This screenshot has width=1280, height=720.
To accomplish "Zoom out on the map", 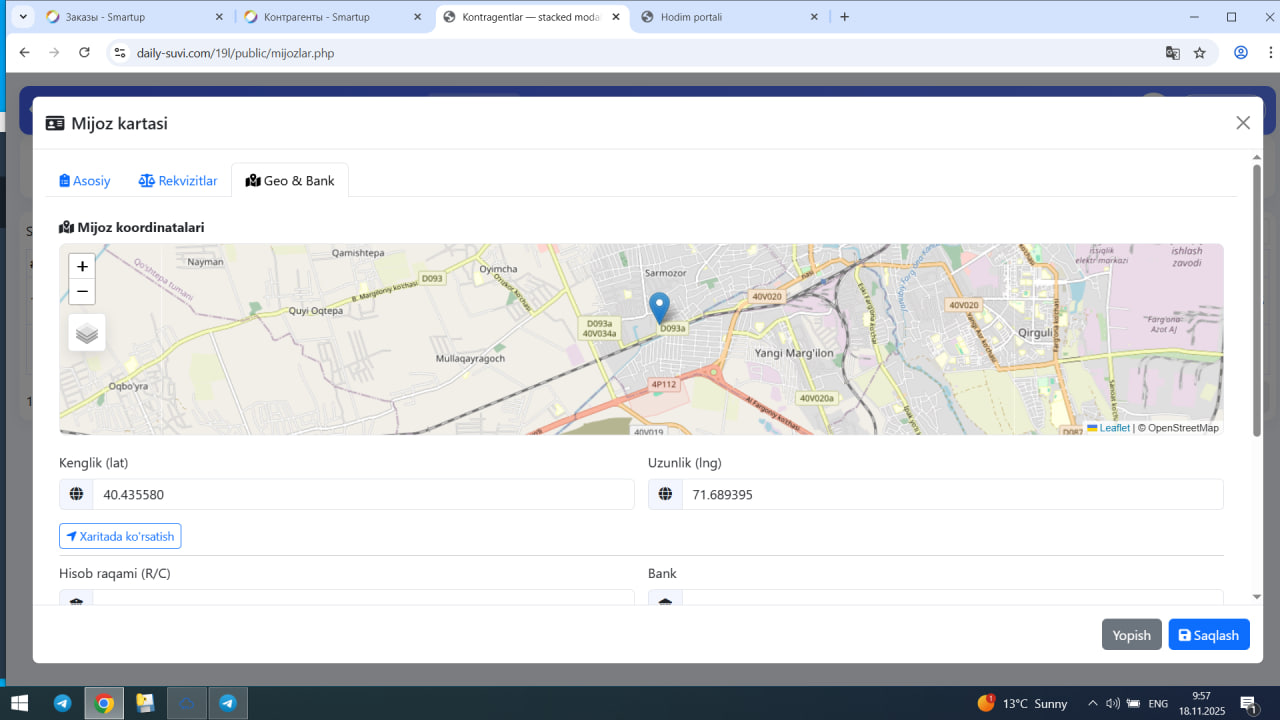I will (82, 292).
